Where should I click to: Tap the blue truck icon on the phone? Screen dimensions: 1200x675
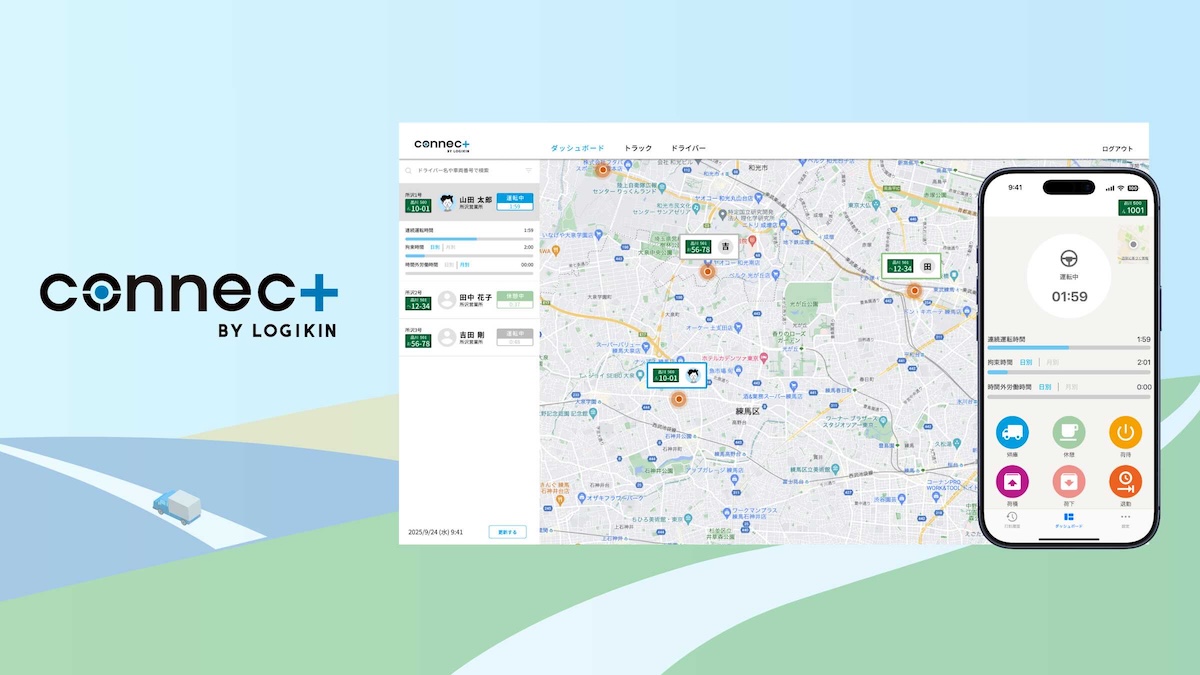[x=1012, y=433]
